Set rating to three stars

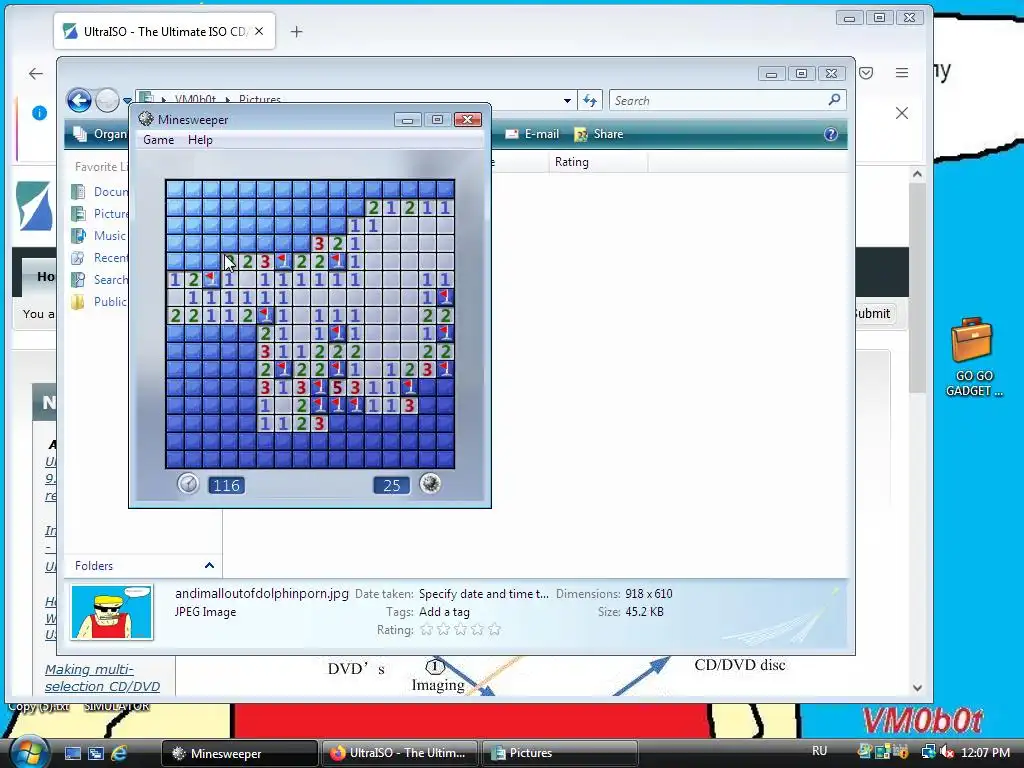[460, 630]
